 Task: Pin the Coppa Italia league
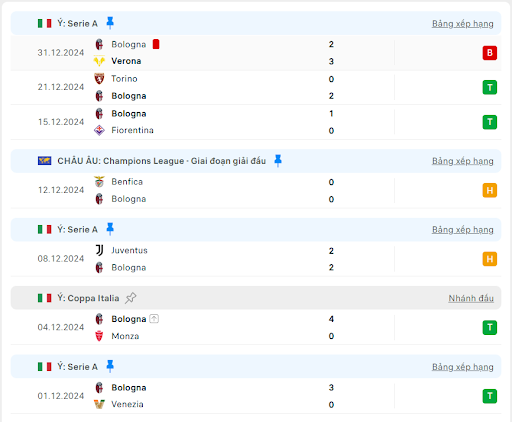point(130,298)
